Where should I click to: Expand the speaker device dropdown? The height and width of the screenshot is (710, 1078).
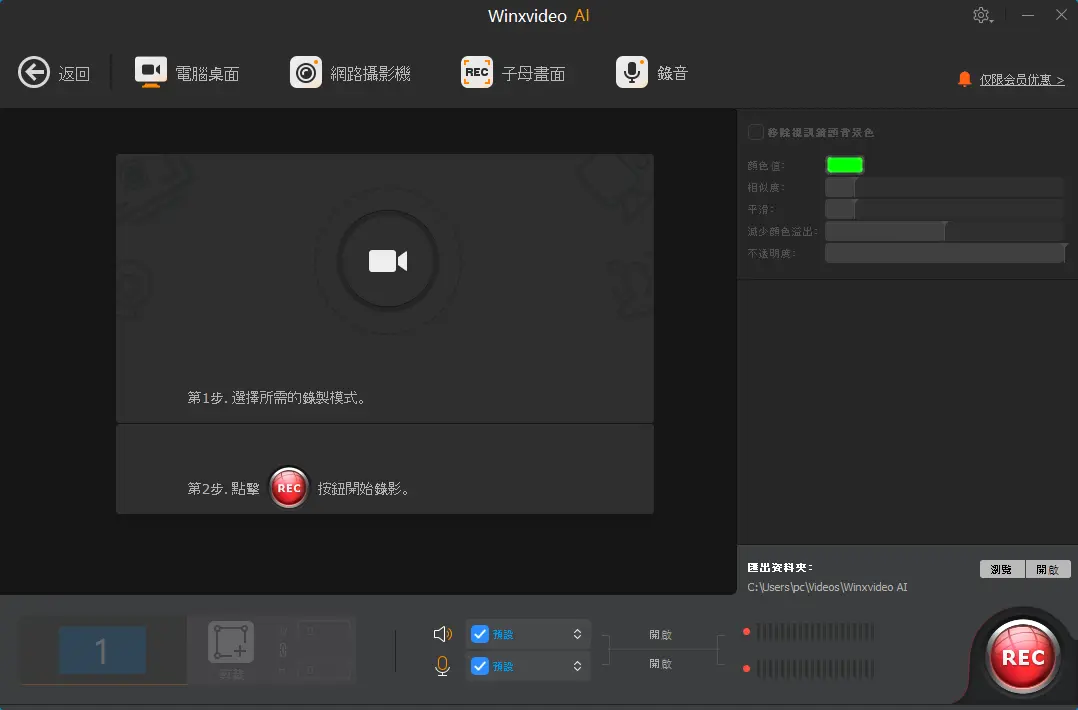point(577,633)
